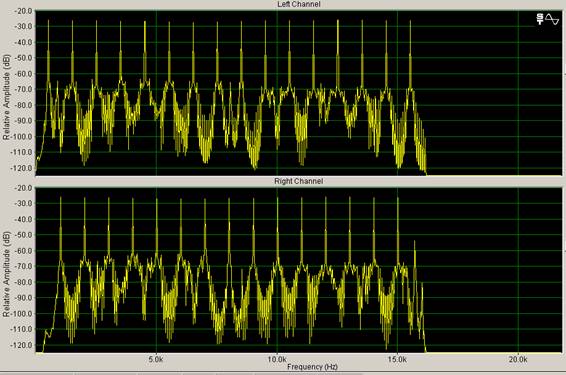Viewport: 566px width, 375px height.
Task: Click the 10.0k frequency axis tick label
Action: (x=277, y=359)
